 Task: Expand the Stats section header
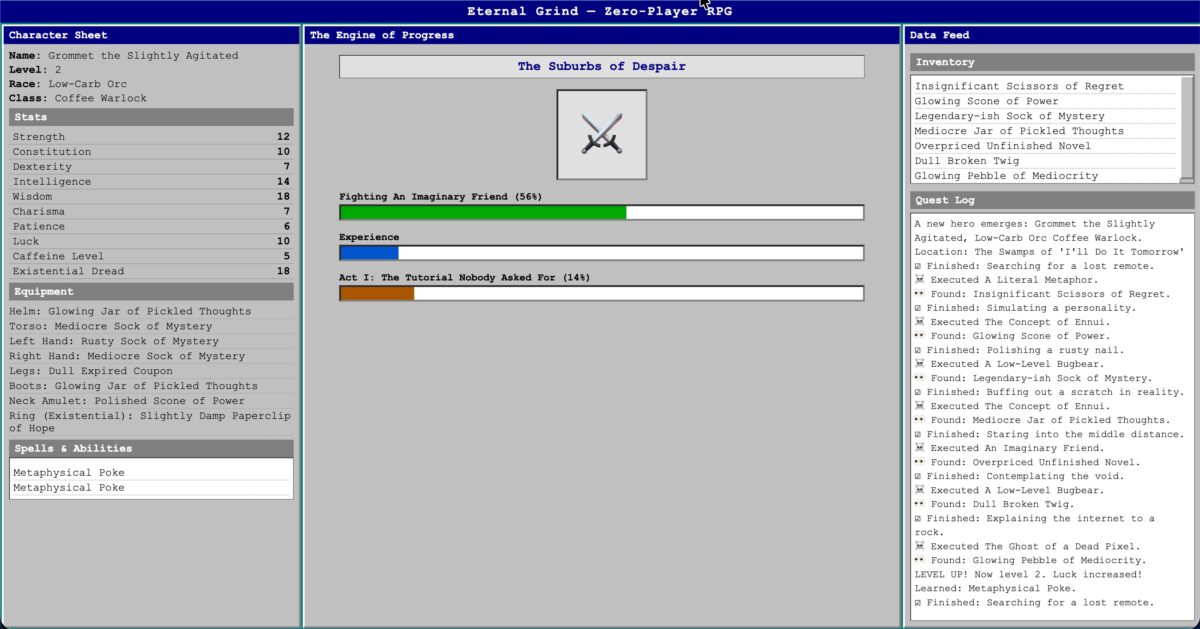point(150,117)
